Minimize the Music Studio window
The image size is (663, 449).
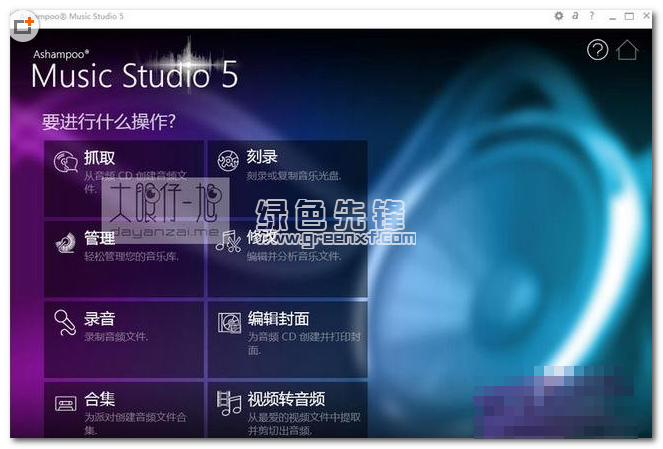coord(613,16)
